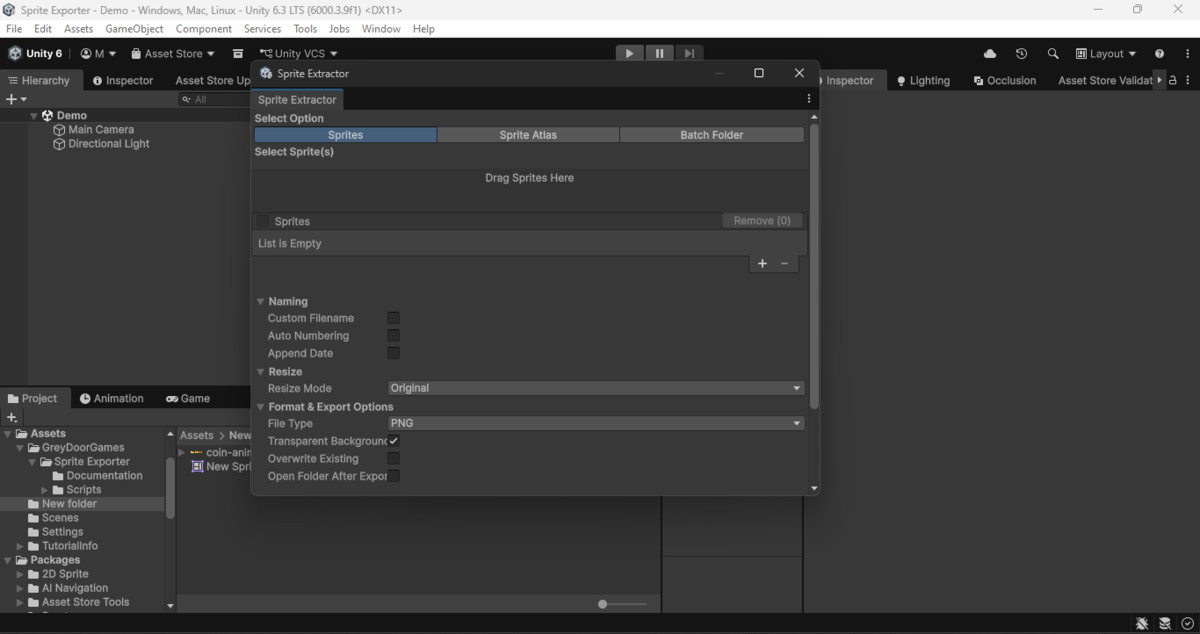The image size is (1200, 634).
Task: Click the minus button under Sprites list
Action: 784,264
